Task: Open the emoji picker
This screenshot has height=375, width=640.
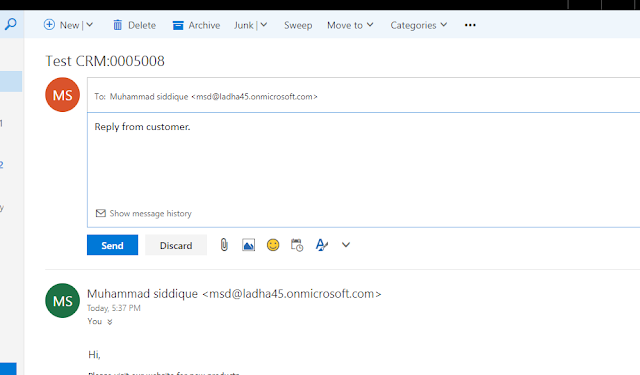Action: click(273, 245)
